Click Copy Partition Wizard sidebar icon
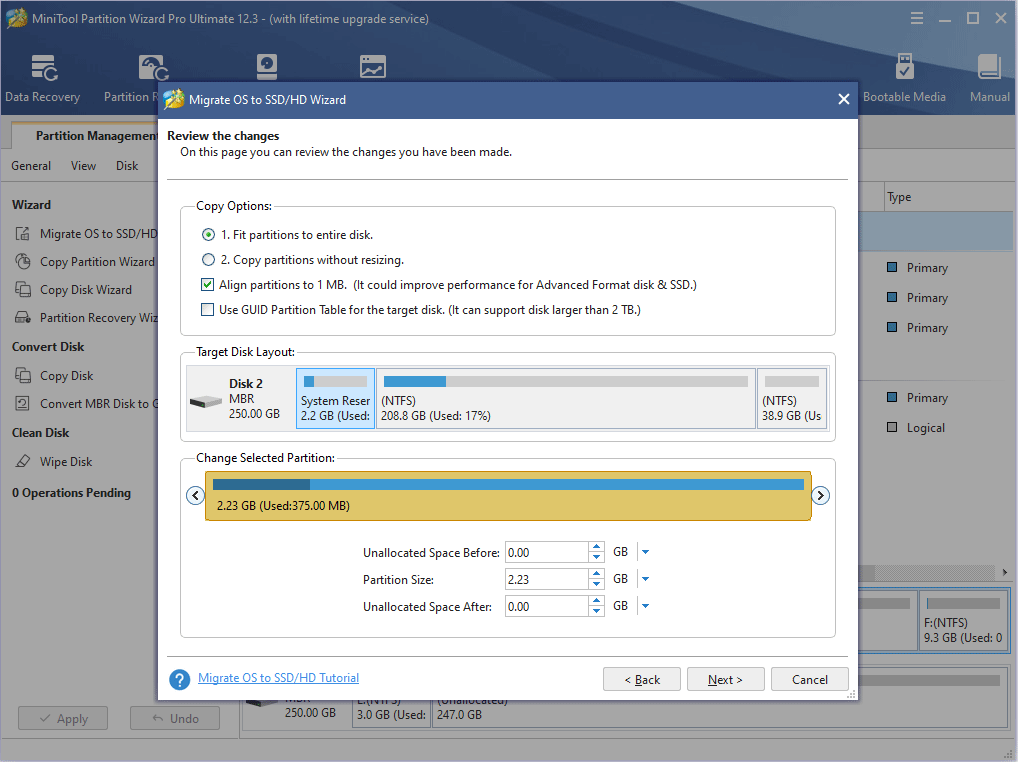 23,262
